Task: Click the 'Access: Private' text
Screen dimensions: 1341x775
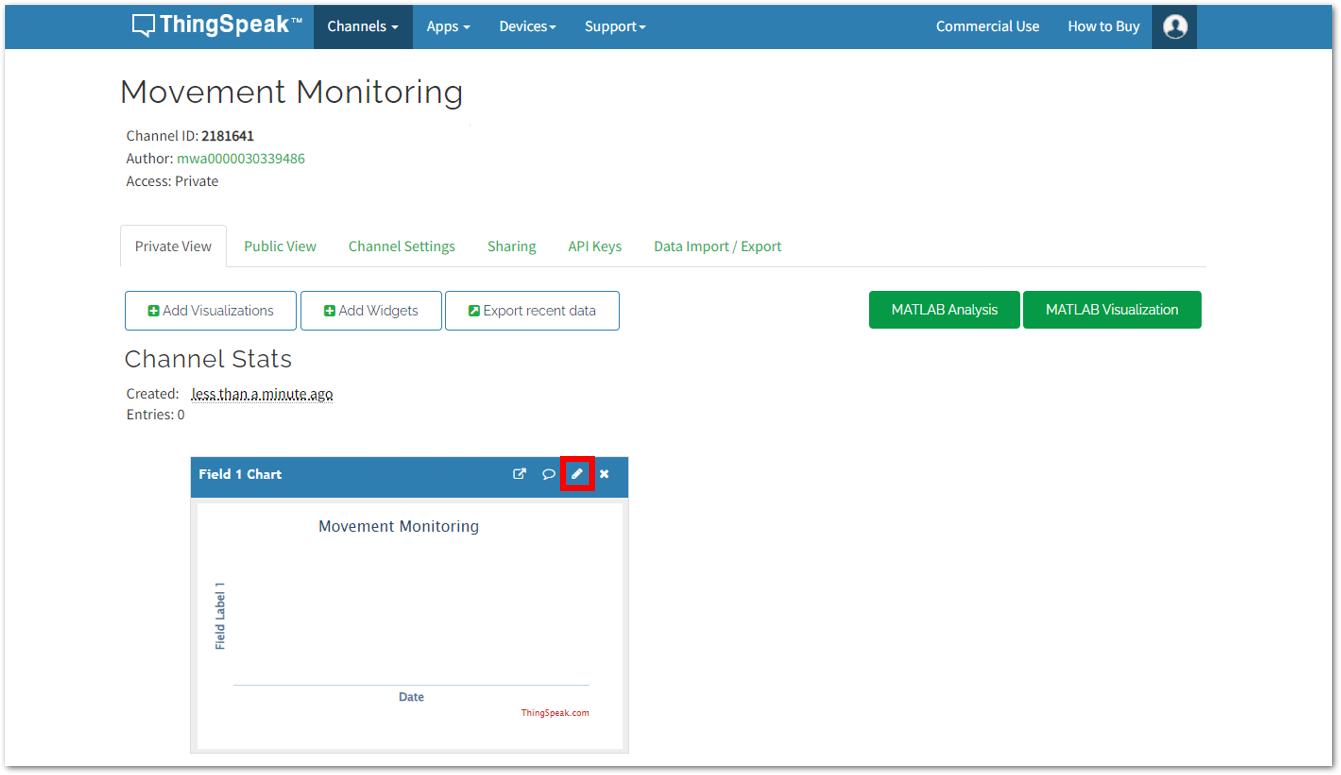Action: 172,181
